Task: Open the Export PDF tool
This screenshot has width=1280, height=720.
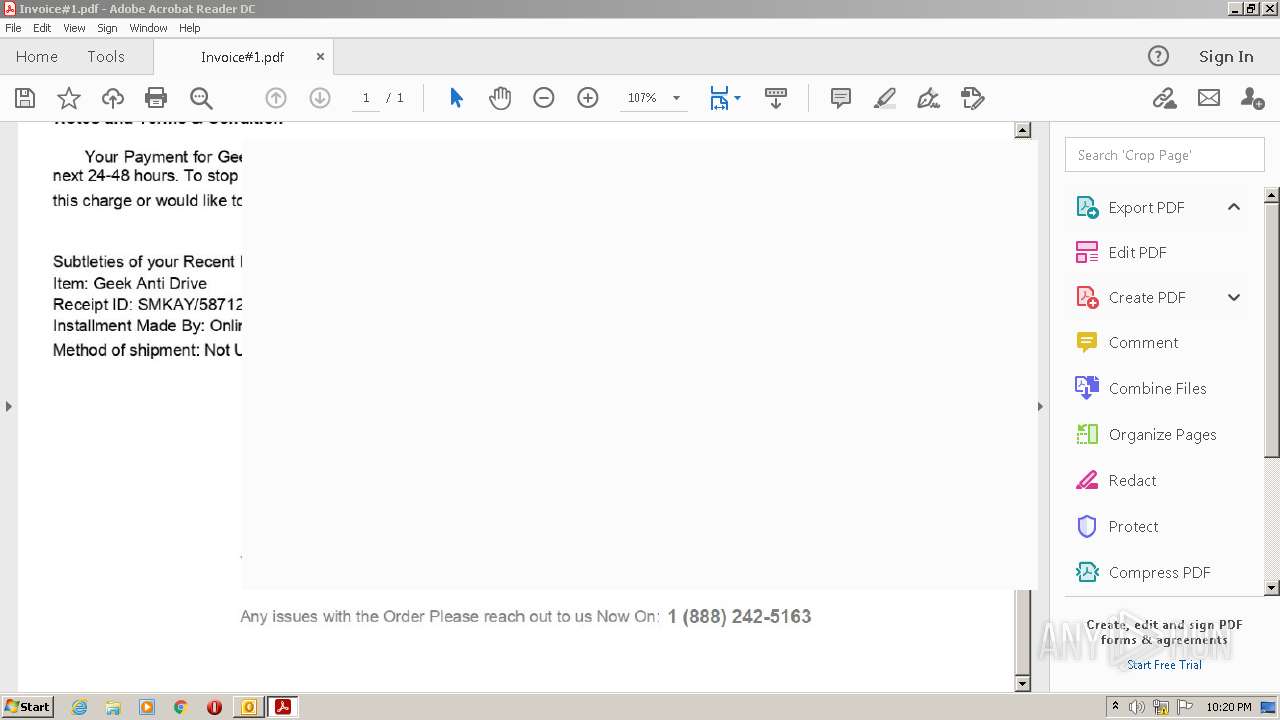Action: tap(1146, 207)
